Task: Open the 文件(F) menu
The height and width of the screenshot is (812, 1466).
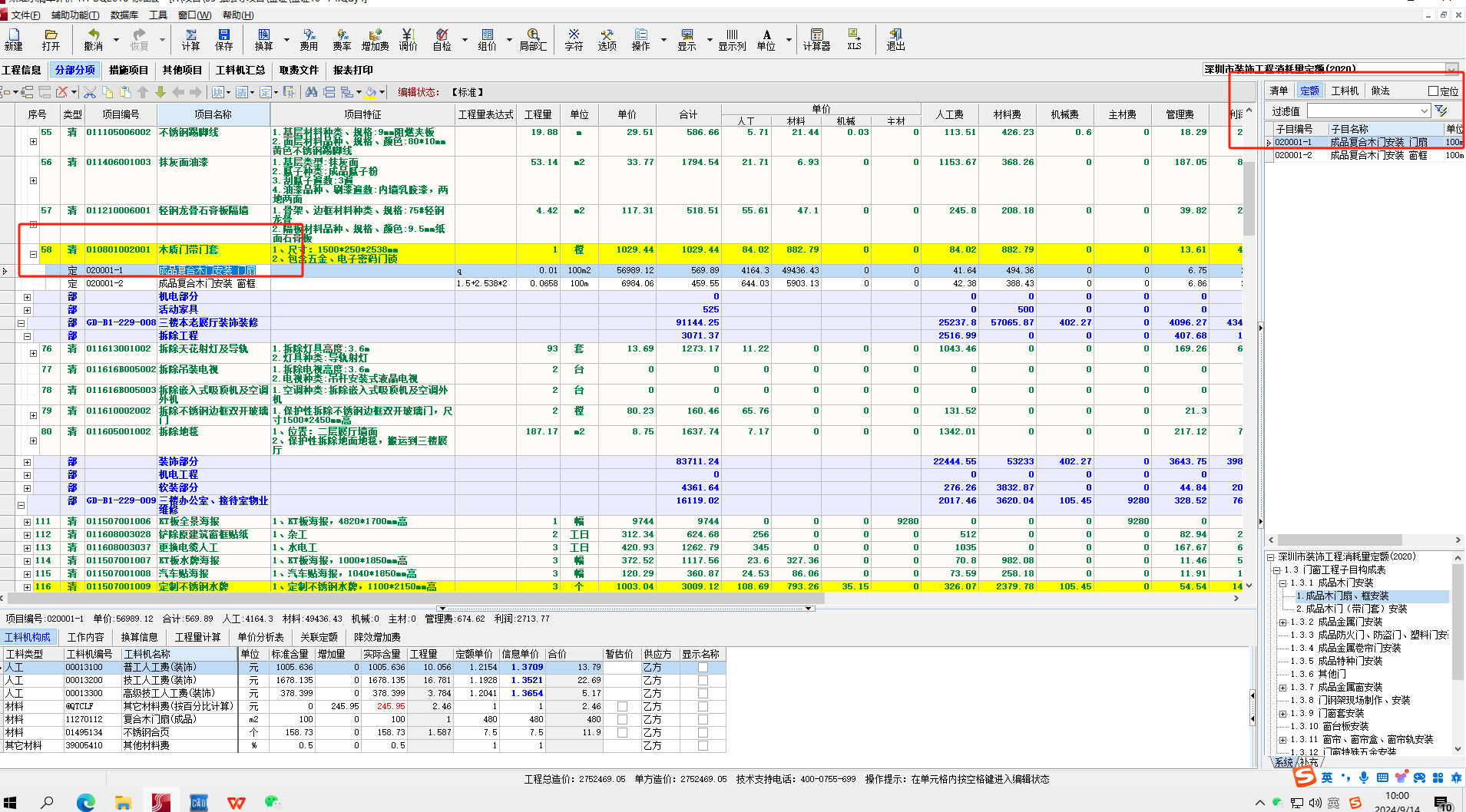Action: (25, 15)
